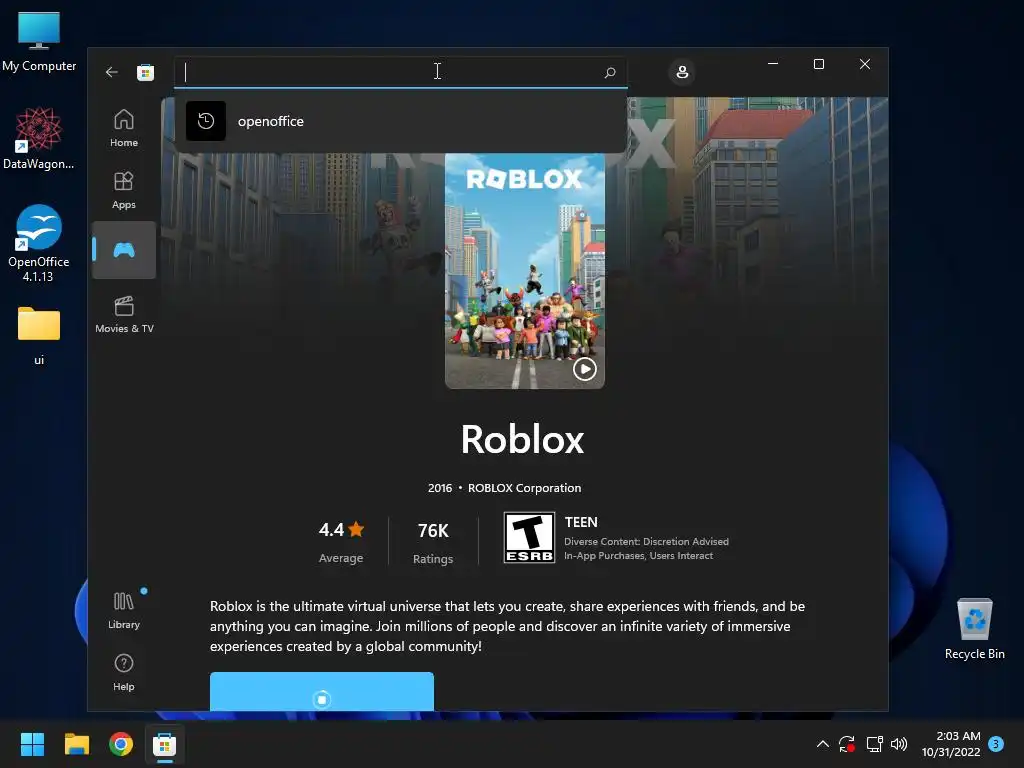The height and width of the screenshot is (768, 1024).
Task: Open the Home section in sidebar
Action: tap(124, 127)
